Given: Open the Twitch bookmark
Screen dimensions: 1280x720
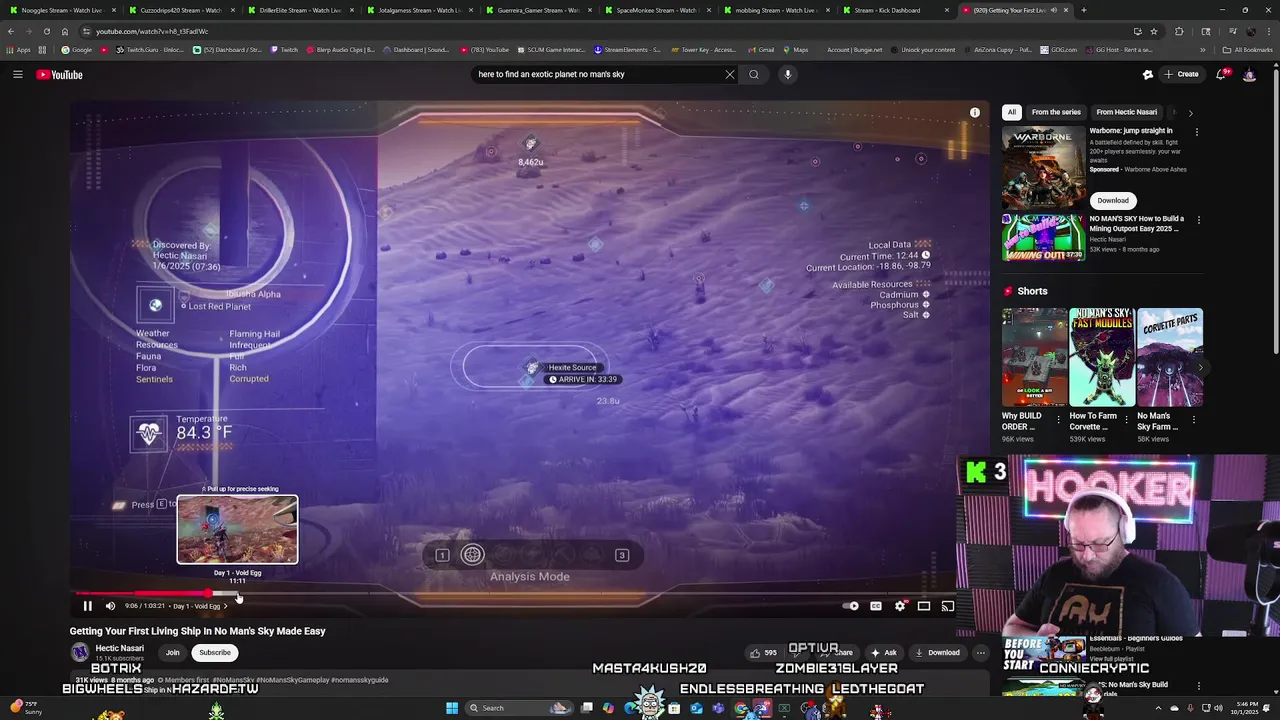Looking at the screenshot, I should 284,50.
